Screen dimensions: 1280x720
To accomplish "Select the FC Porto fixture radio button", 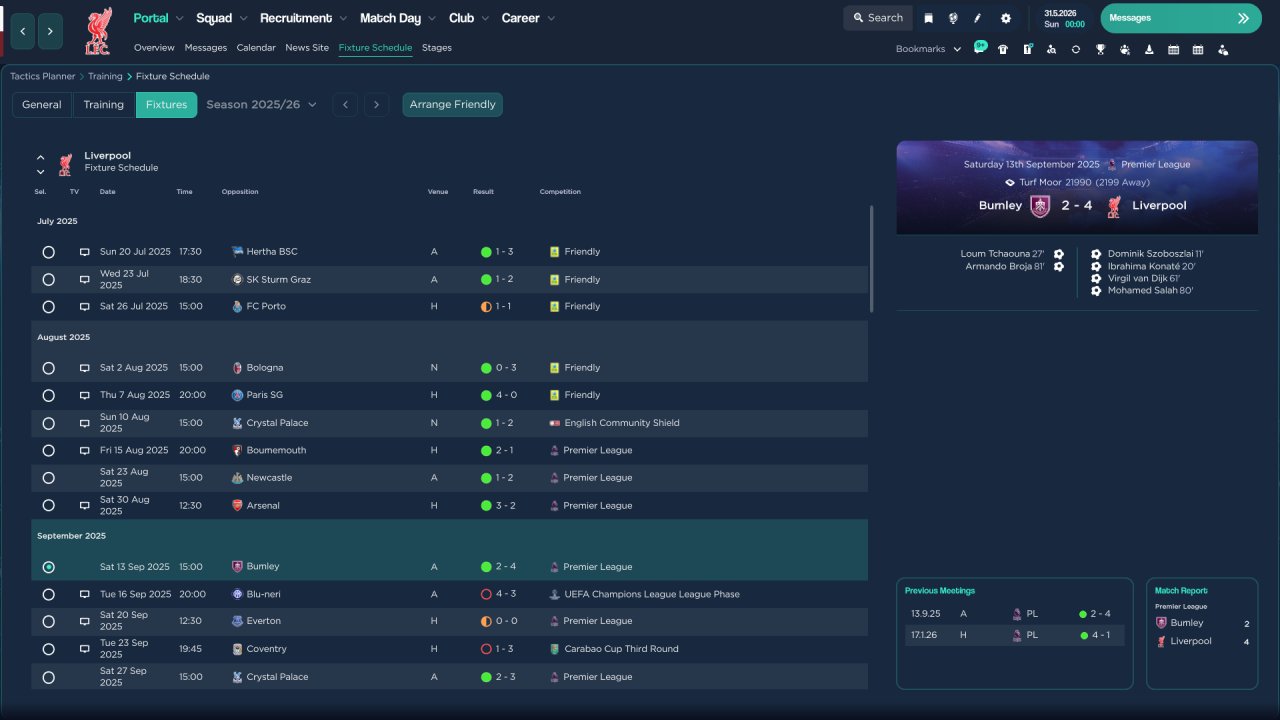I will click(x=48, y=307).
